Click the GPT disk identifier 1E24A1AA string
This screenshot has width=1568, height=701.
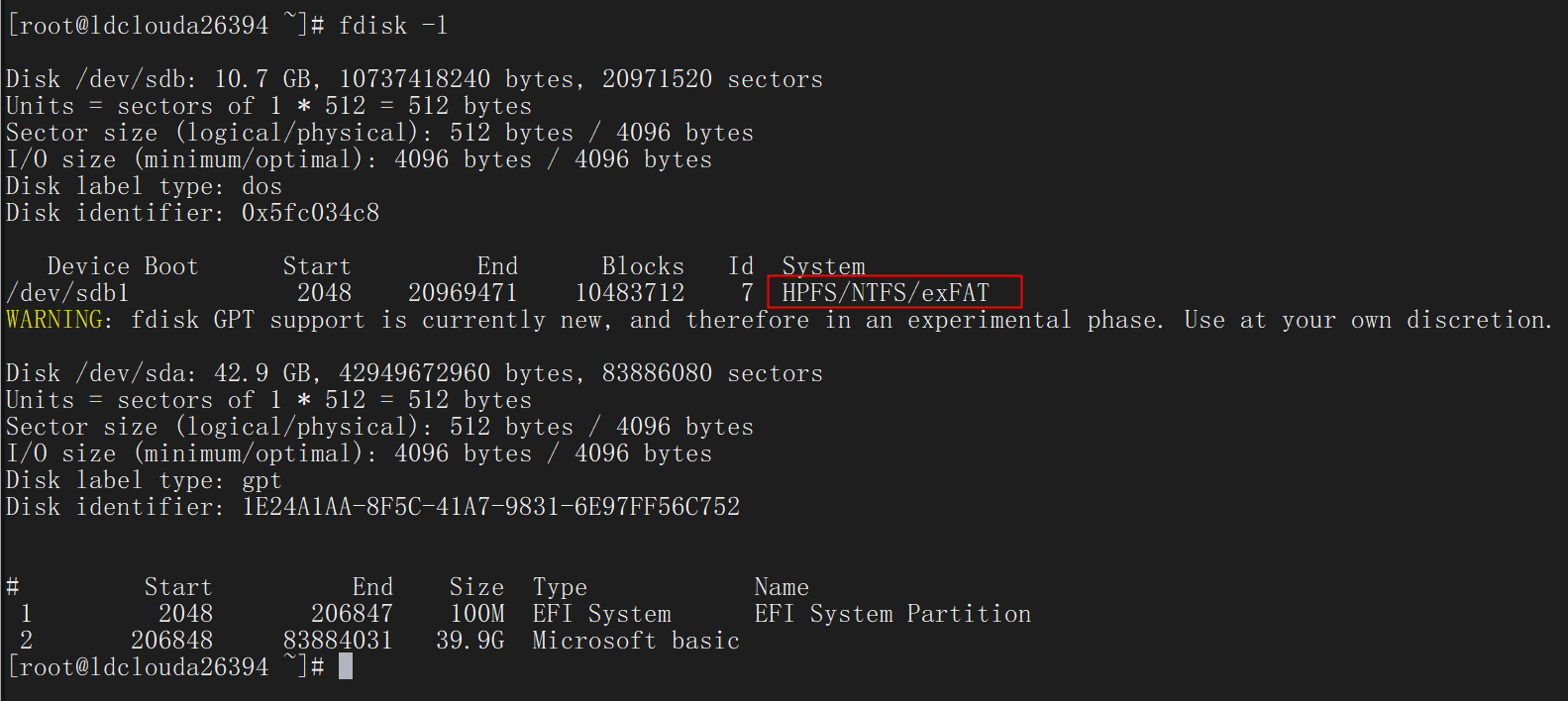point(490,507)
